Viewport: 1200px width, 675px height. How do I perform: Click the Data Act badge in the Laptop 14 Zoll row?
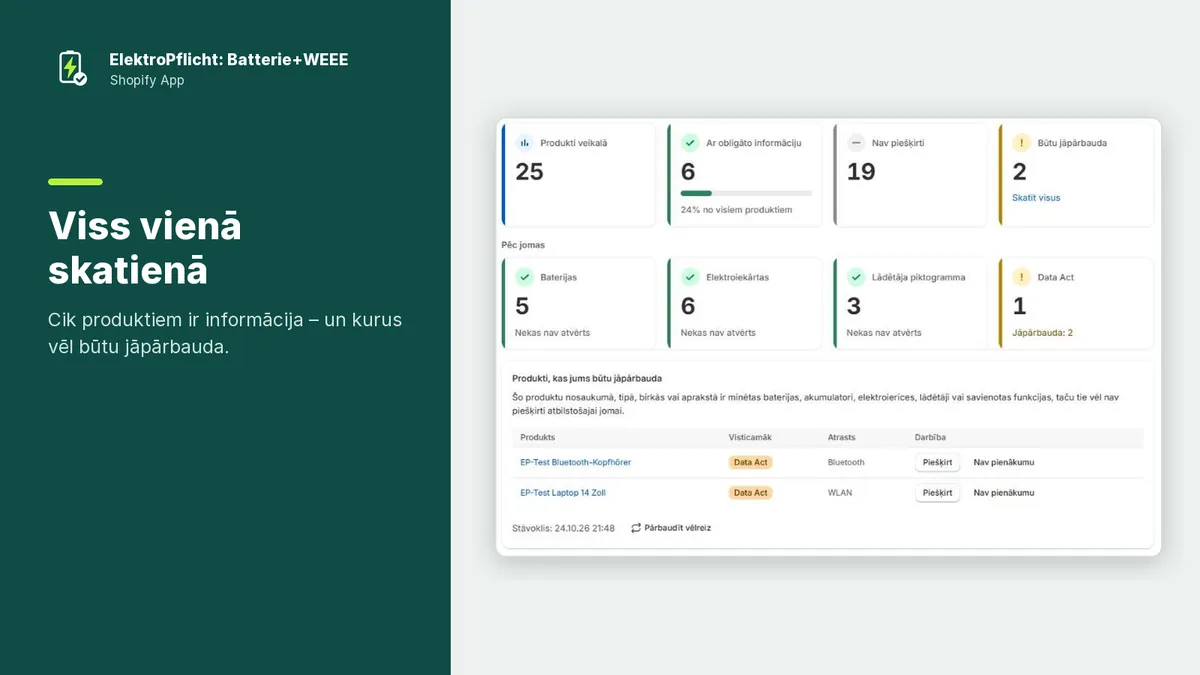(x=750, y=492)
